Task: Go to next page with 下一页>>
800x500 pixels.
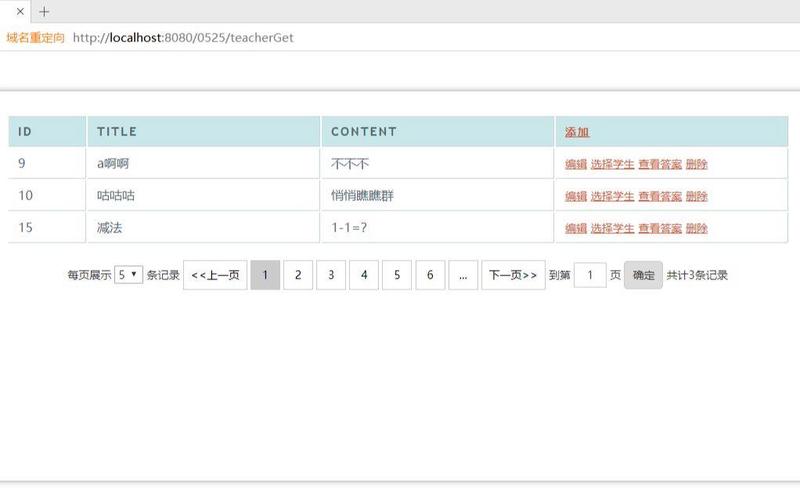Action: [513, 275]
